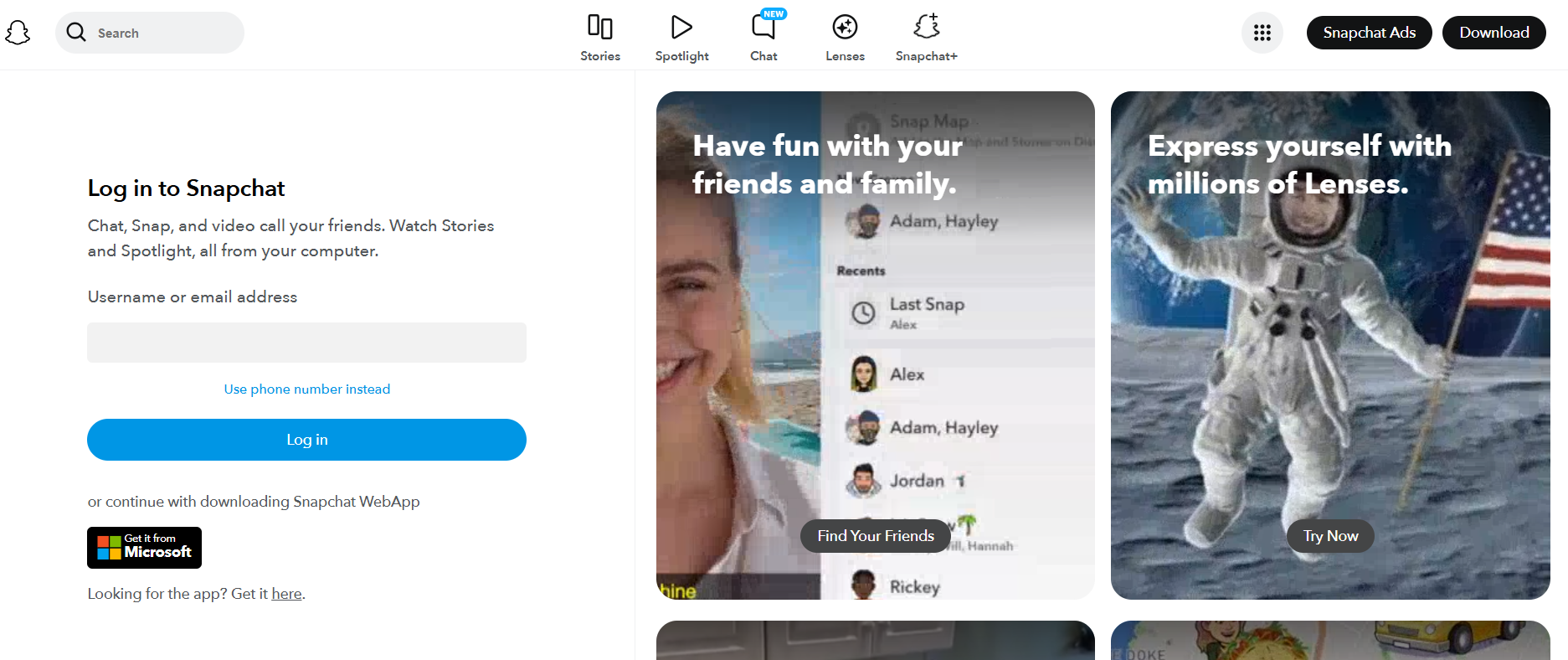The width and height of the screenshot is (1568, 660).
Task: Click the Try Now button
Action: 1330,536
